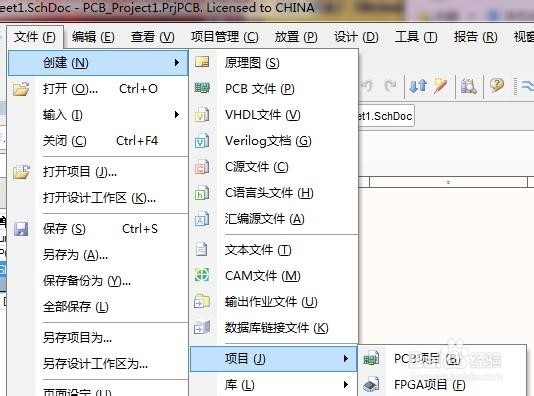Click 另存为 (A)... entry
Image resolution: width=534 pixels, height=396 pixels.
[x=98, y=255]
